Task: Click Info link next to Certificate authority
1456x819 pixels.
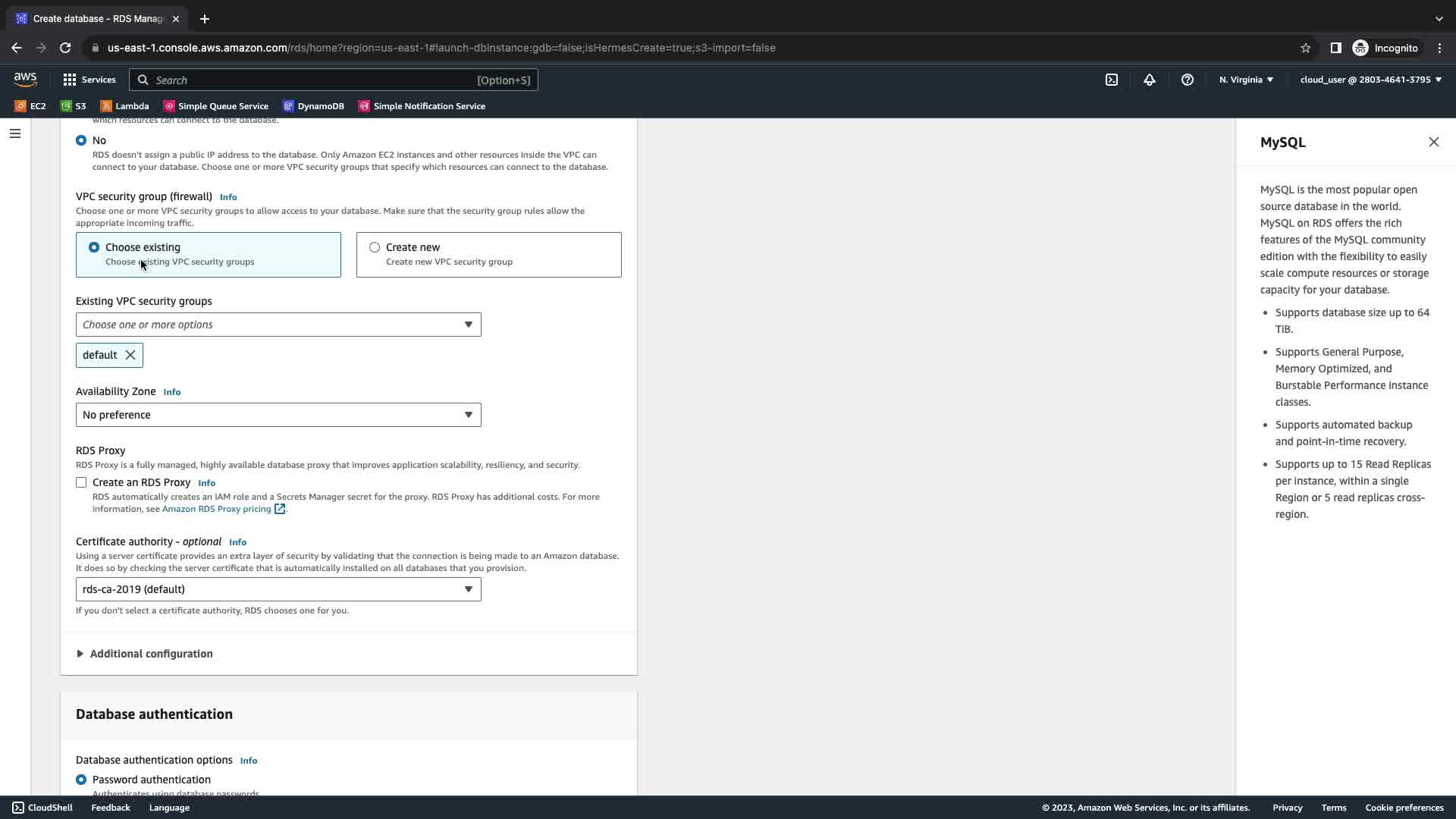Action: (237, 542)
